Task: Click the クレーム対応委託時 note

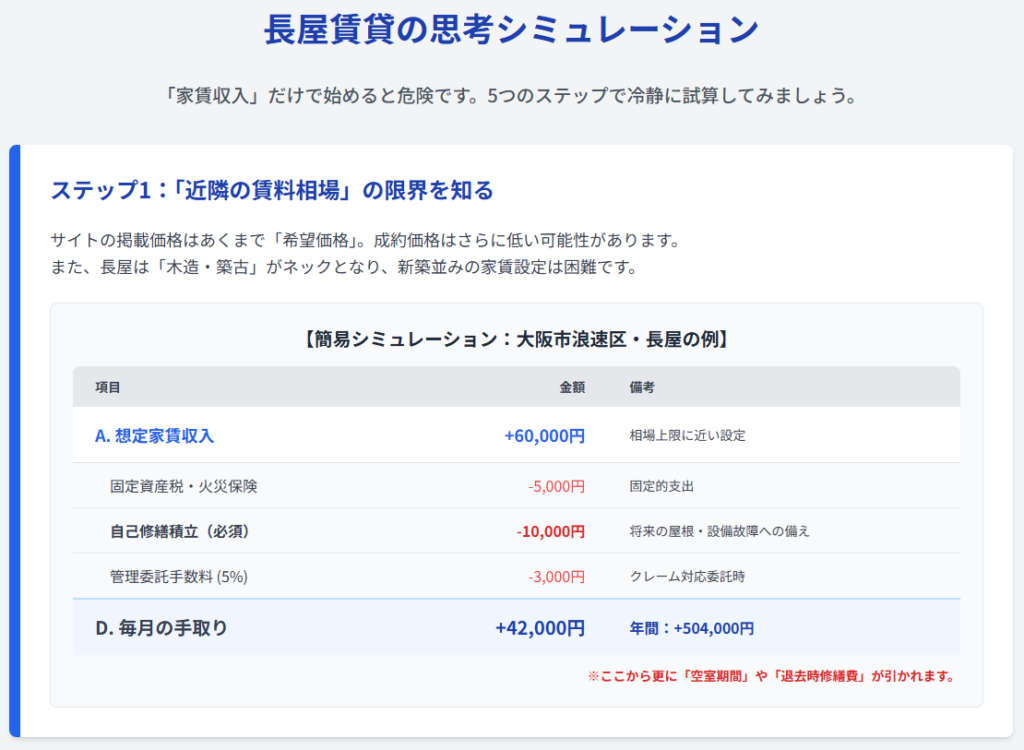Action: pos(687,576)
